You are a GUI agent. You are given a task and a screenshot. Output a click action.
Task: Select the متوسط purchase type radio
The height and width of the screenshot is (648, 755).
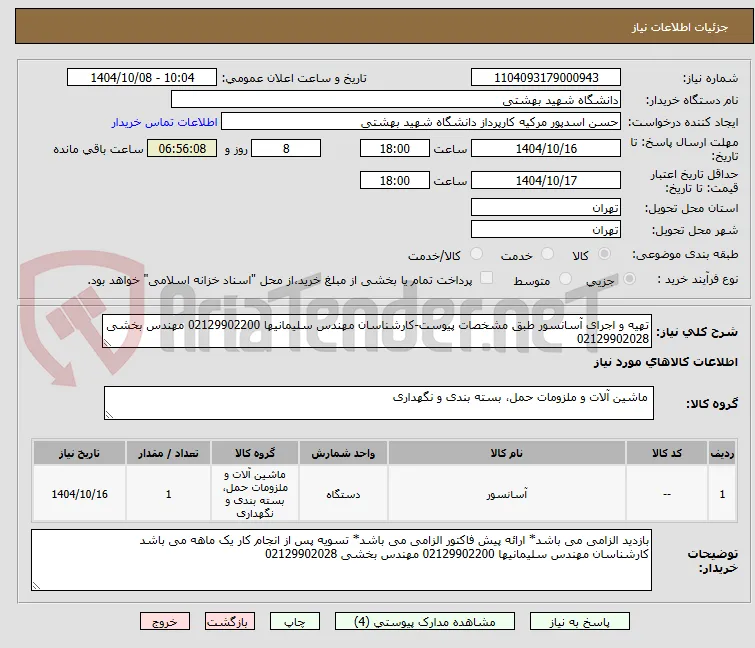point(565,279)
